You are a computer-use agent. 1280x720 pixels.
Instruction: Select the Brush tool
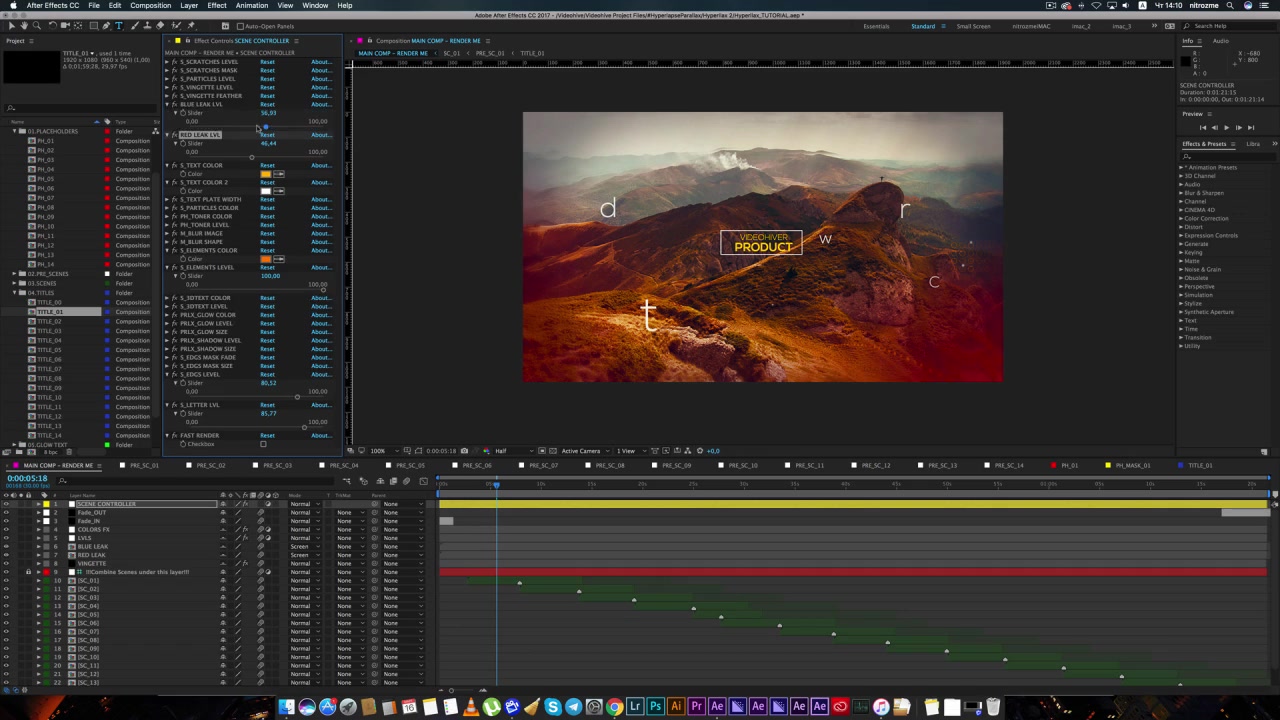tap(134, 25)
